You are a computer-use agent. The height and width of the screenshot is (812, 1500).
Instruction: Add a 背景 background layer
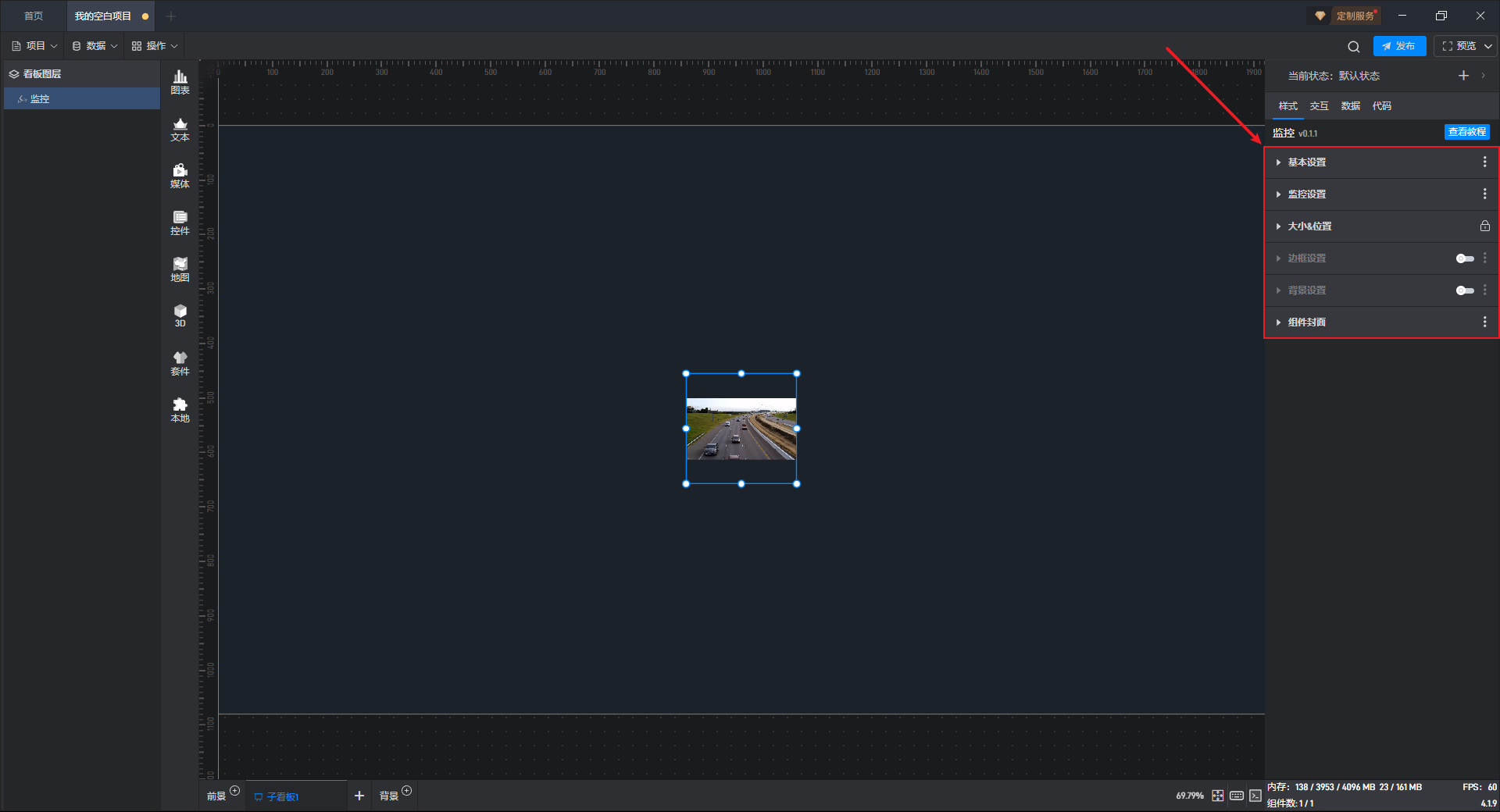point(407,791)
